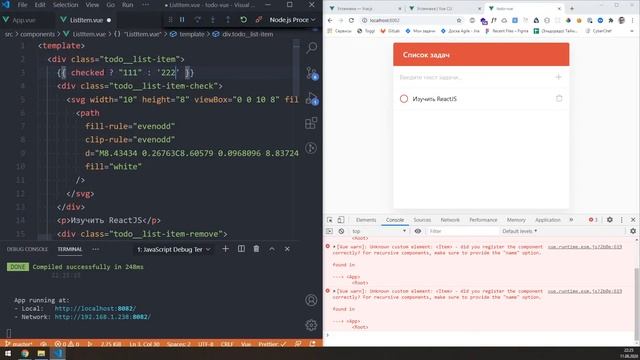Open the Search view in VS Code
This screenshot has width=640, height=360.
pos(311,48)
